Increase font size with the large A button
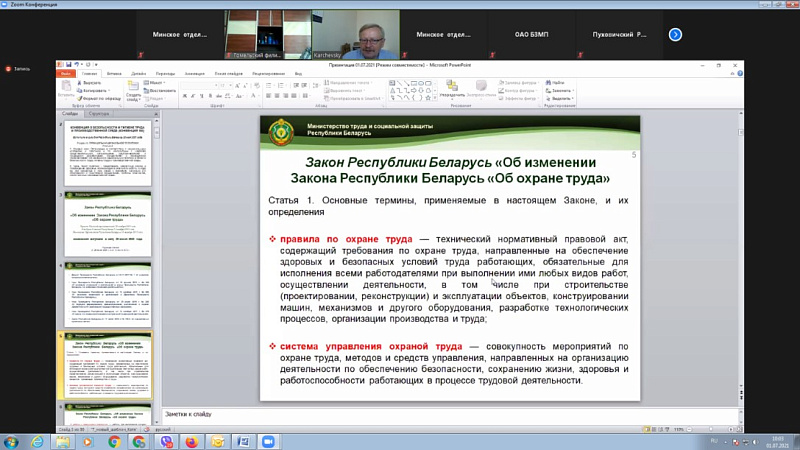Screen dimensions: 800x450 [x=237, y=85]
